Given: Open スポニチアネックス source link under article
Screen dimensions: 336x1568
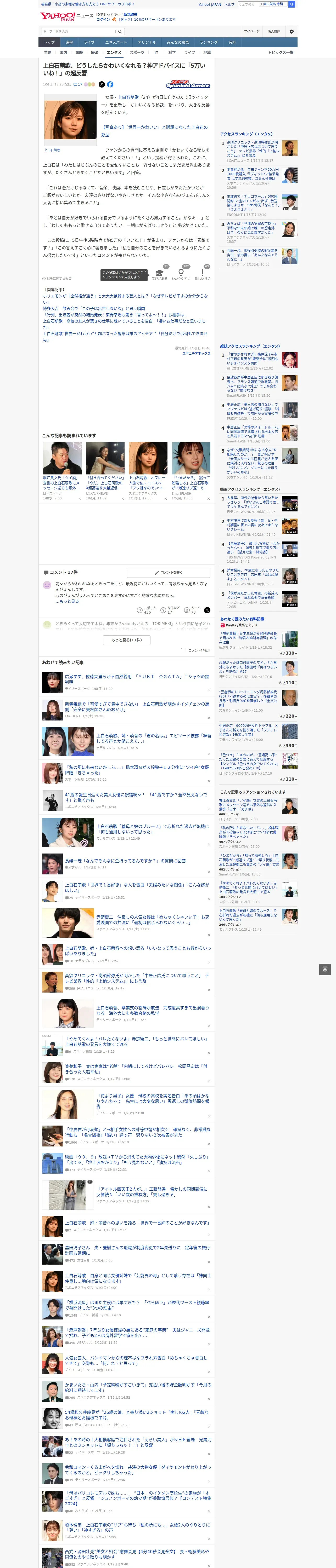Looking at the screenshot, I should click(x=196, y=353).
